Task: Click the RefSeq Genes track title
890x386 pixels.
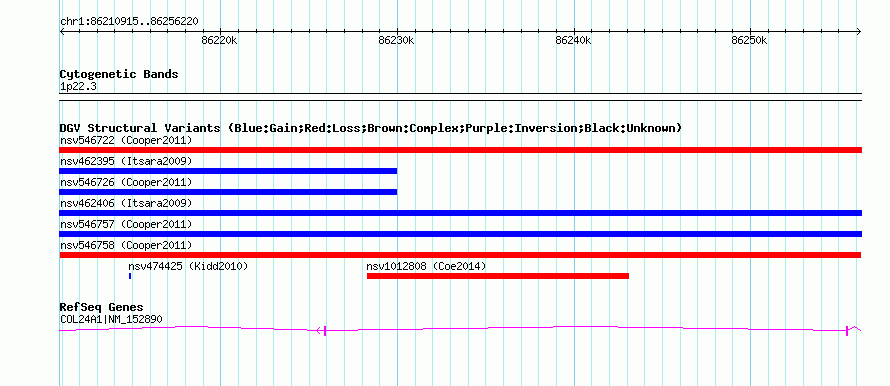Action: point(102,308)
